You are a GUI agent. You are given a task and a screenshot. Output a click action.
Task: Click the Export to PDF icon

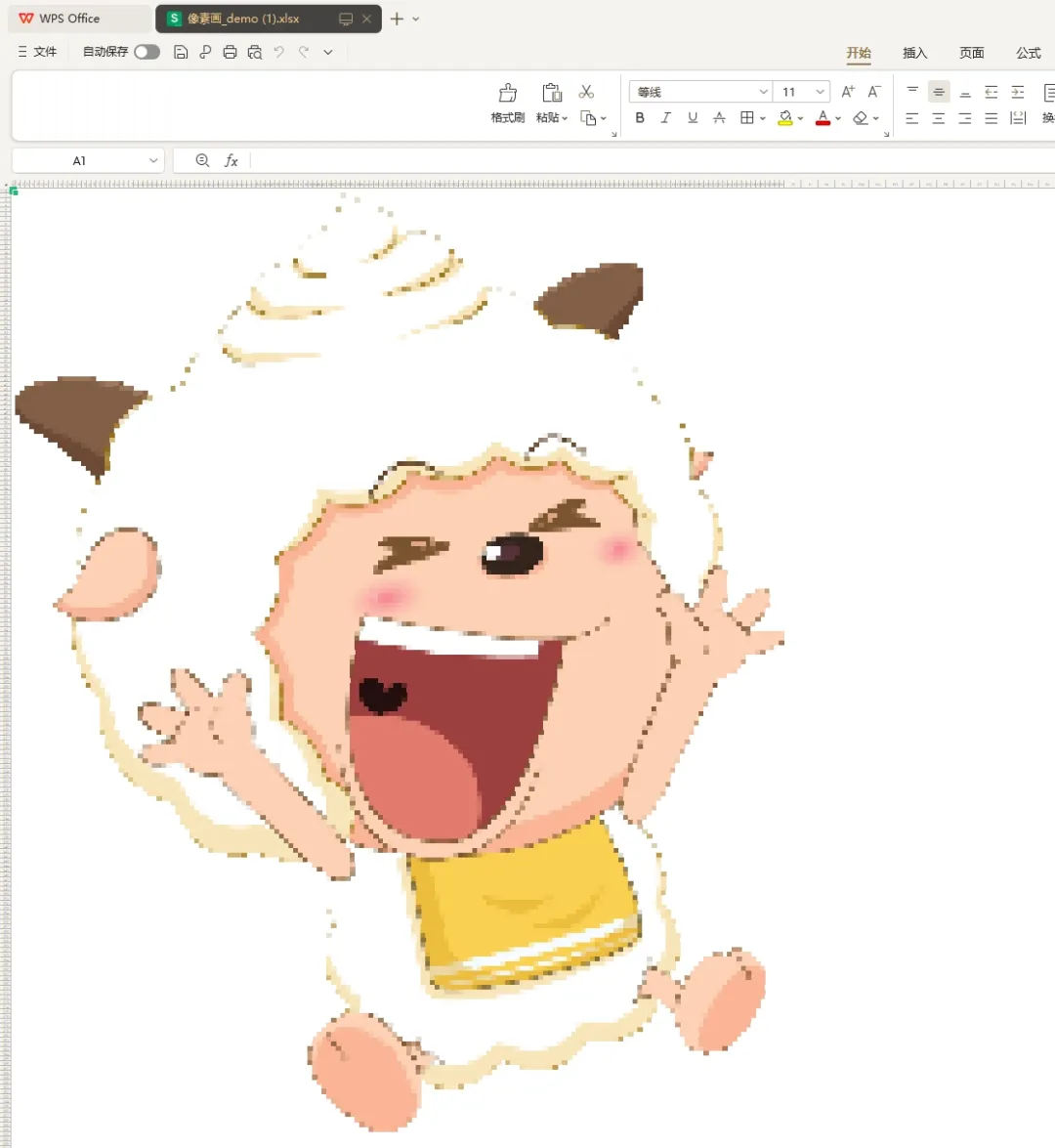point(205,52)
